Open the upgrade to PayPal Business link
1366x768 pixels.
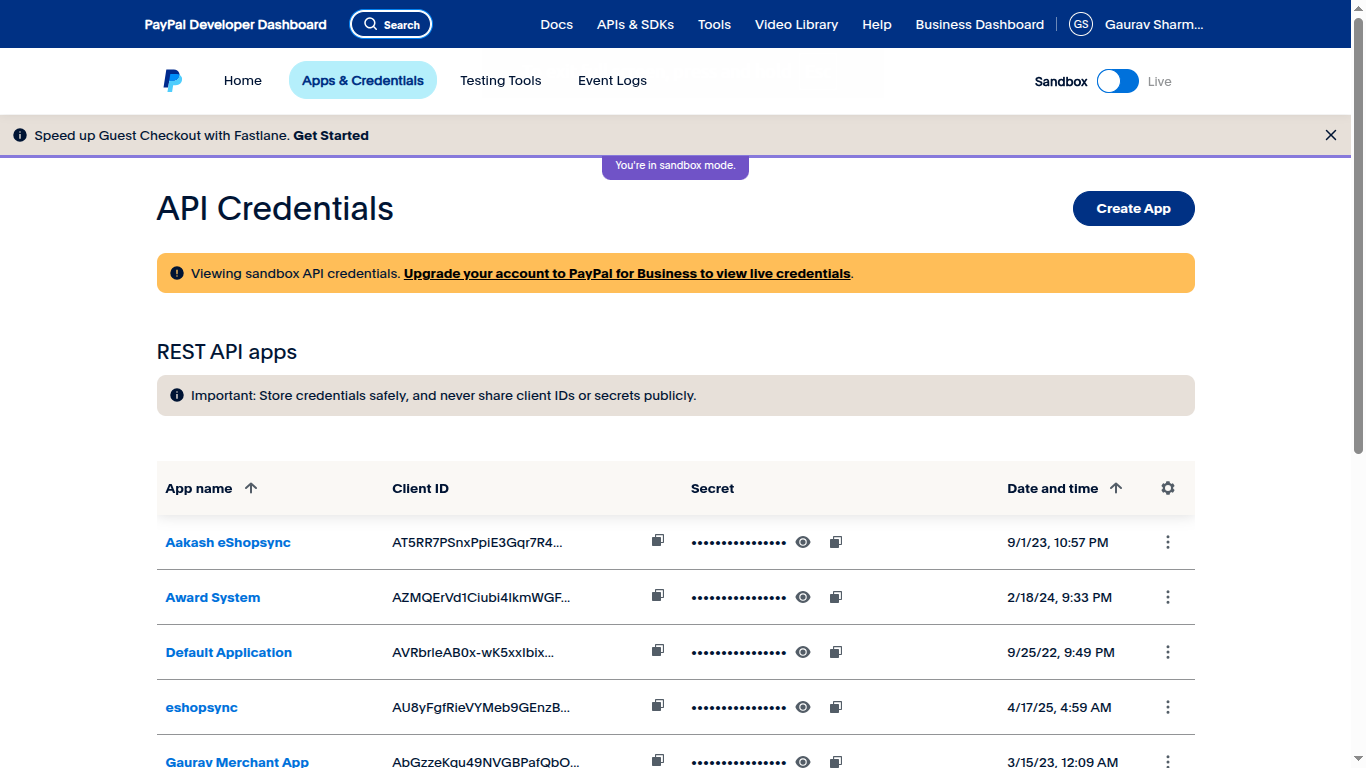tap(626, 273)
